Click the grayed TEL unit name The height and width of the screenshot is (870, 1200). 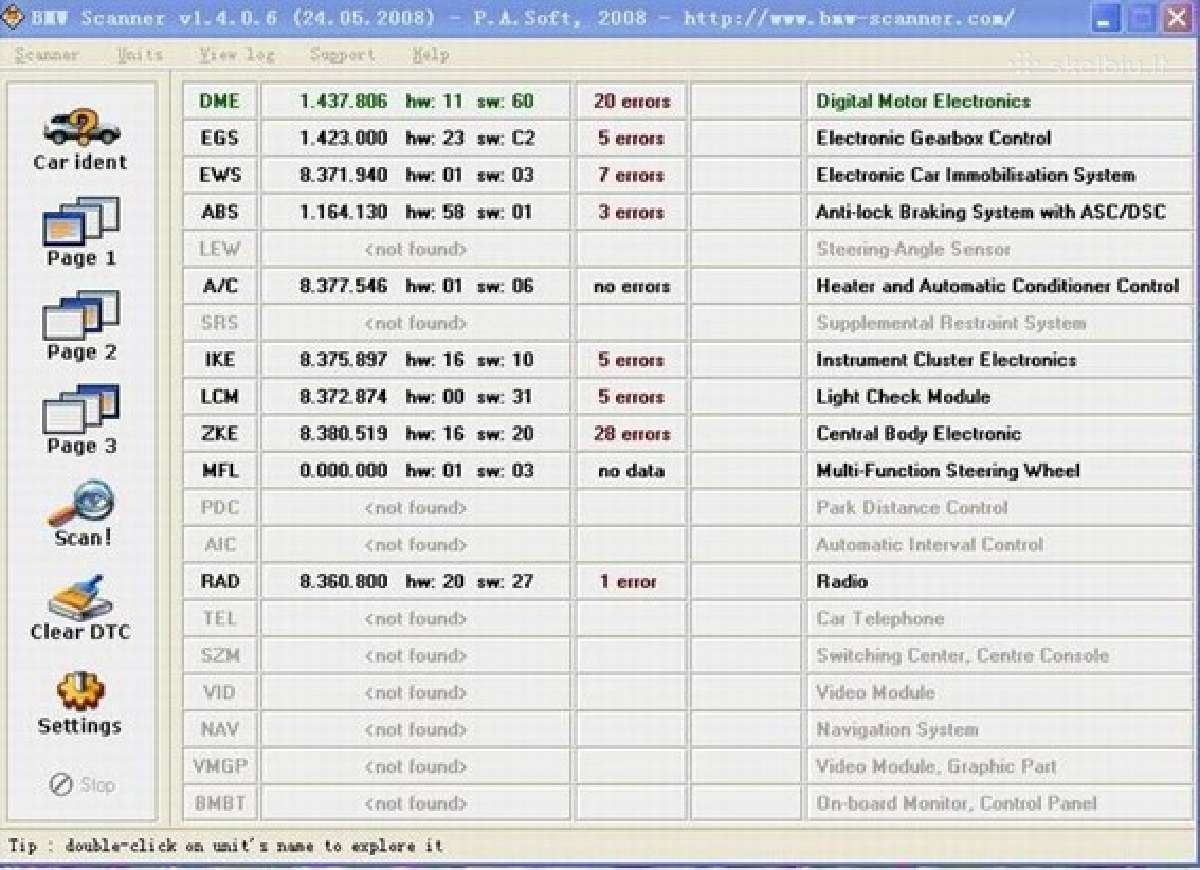(220, 619)
